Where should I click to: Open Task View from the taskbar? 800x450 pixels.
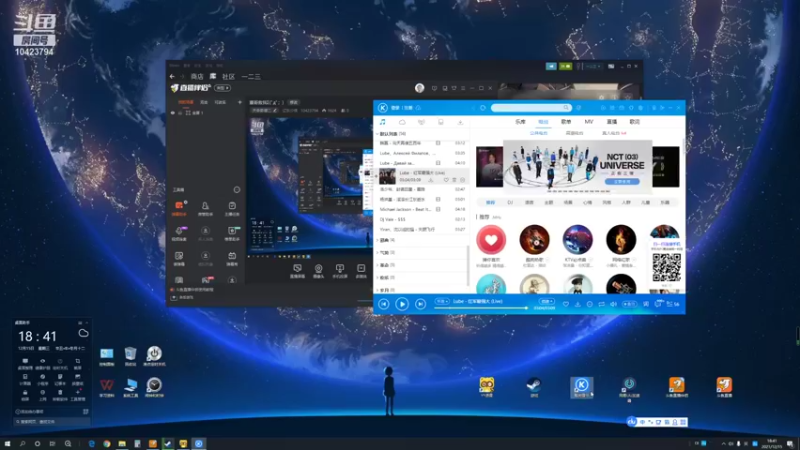click(x=52, y=444)
